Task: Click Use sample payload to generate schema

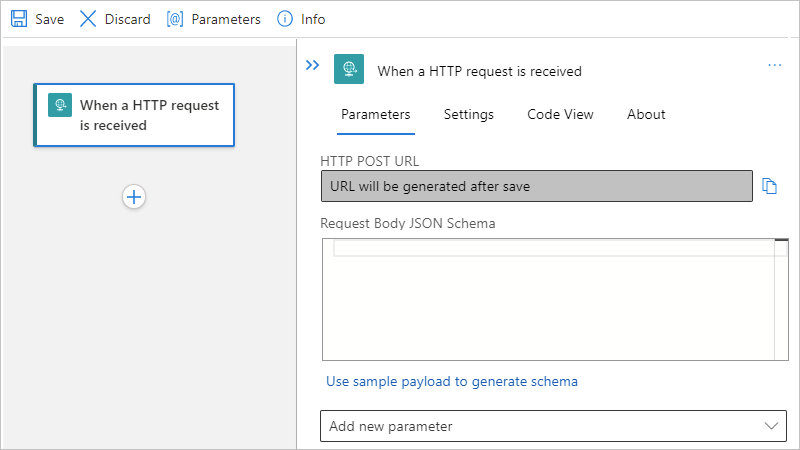Action: point(452,381)
